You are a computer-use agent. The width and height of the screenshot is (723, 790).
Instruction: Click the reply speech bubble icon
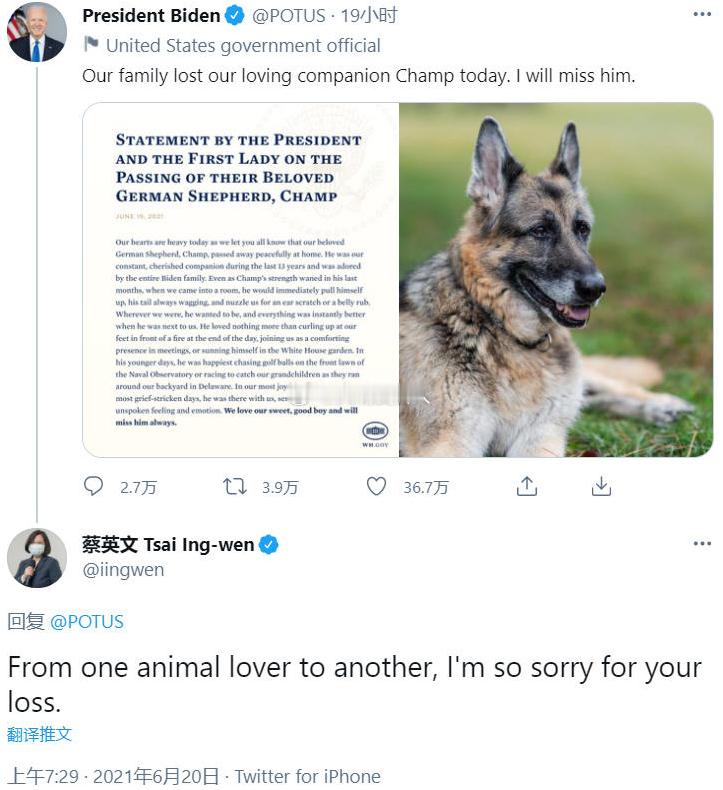94,486
